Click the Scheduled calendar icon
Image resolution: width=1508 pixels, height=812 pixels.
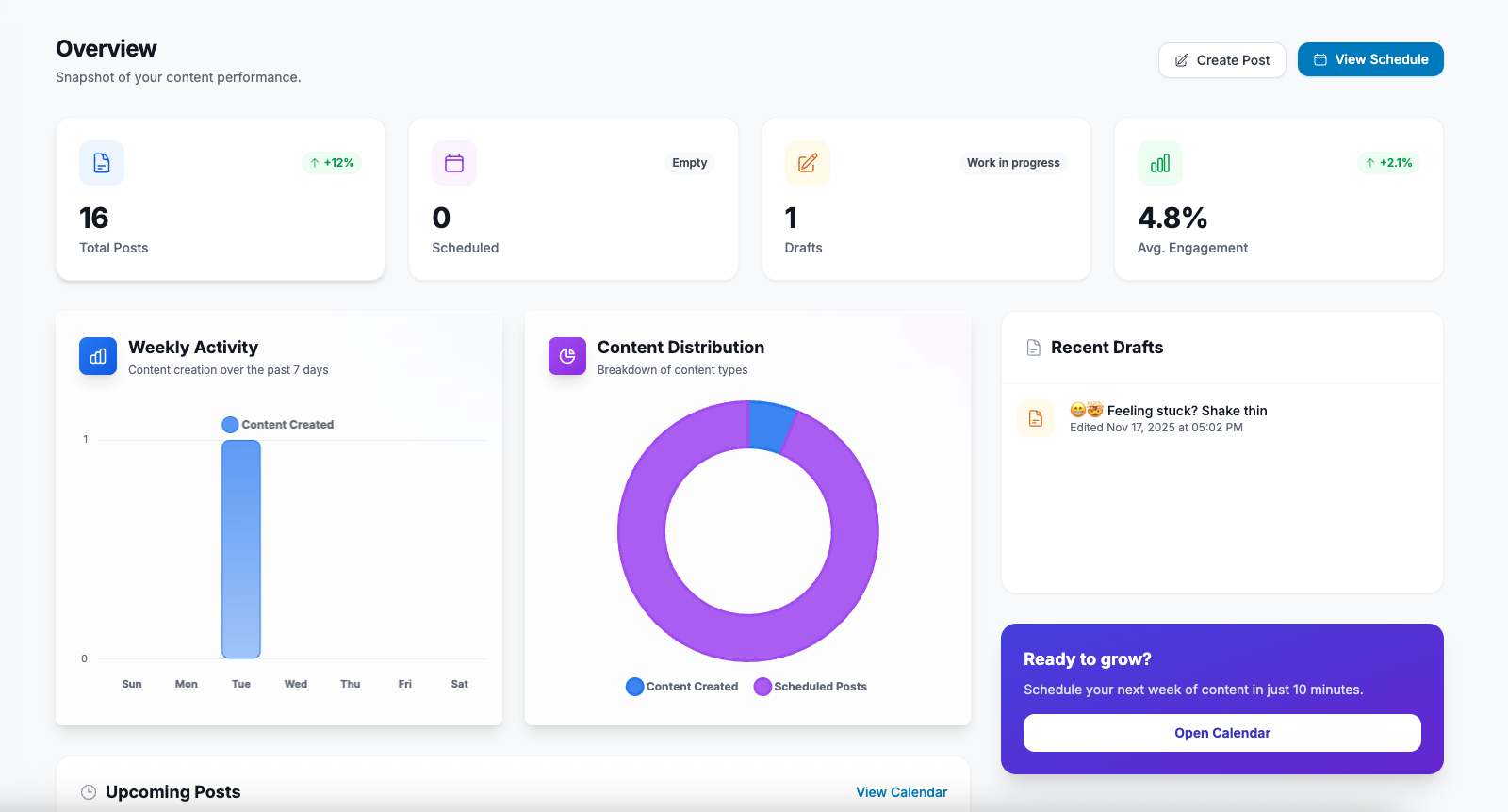click(x=454, y=163)
